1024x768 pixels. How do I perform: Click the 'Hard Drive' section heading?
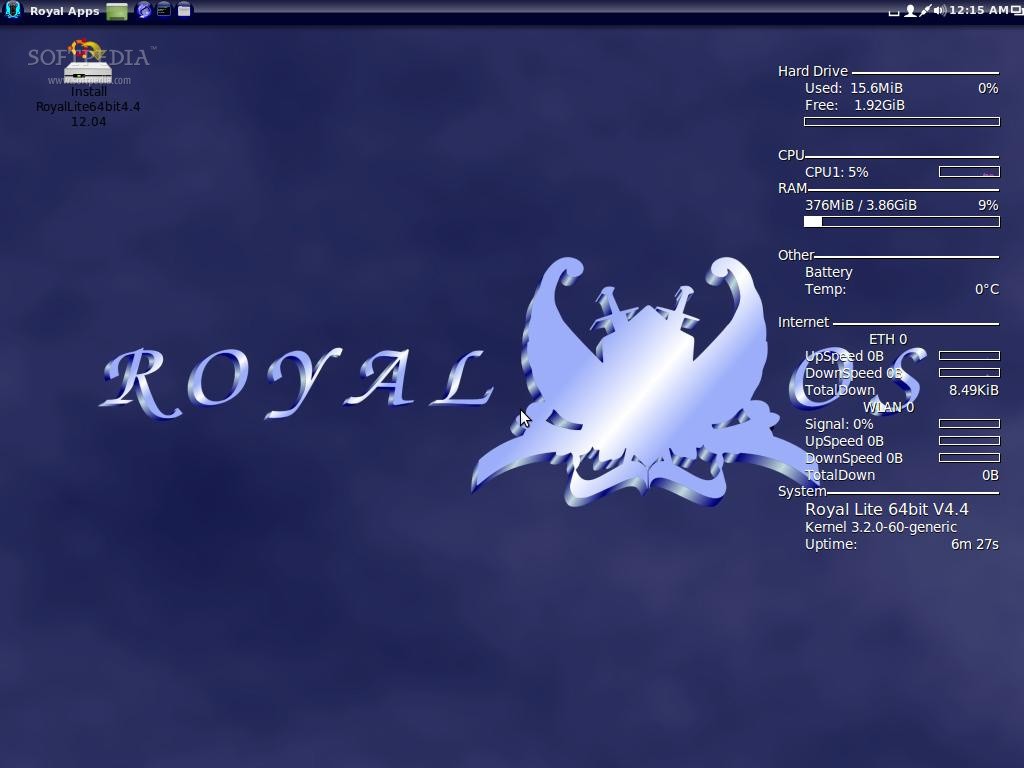[x=812, y=71]
